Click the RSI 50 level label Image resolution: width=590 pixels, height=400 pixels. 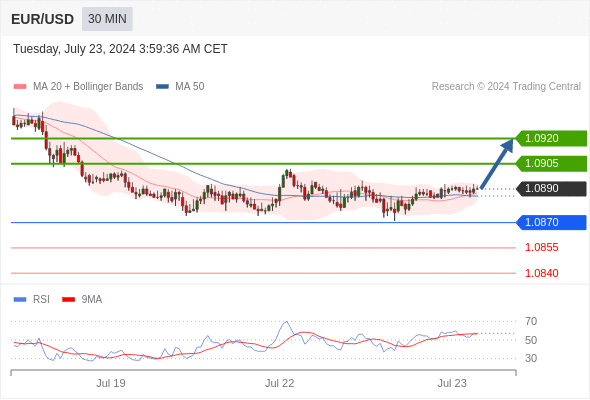pyautogui.click(x=531, y=340)
